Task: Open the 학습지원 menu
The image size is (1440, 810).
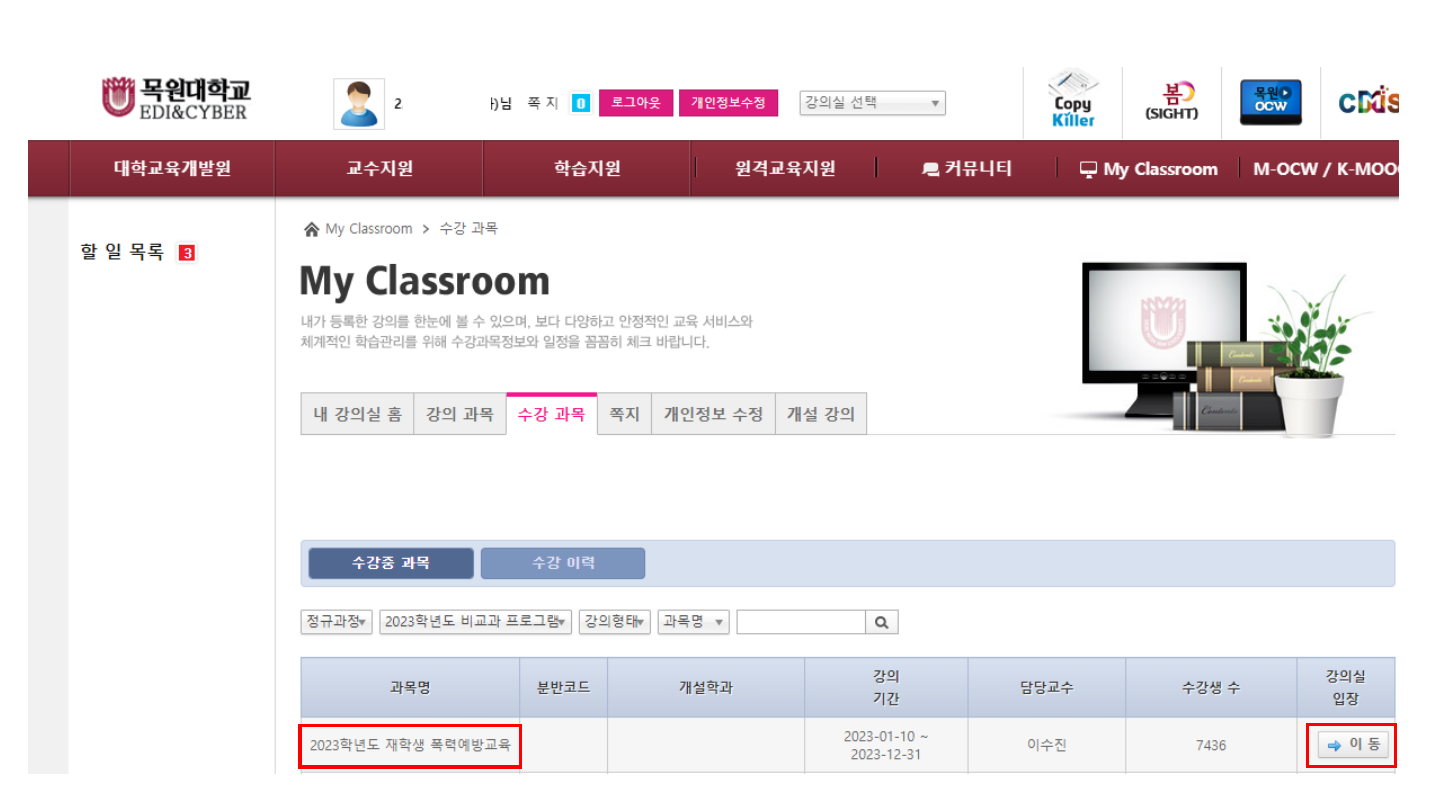Action: 587,169
